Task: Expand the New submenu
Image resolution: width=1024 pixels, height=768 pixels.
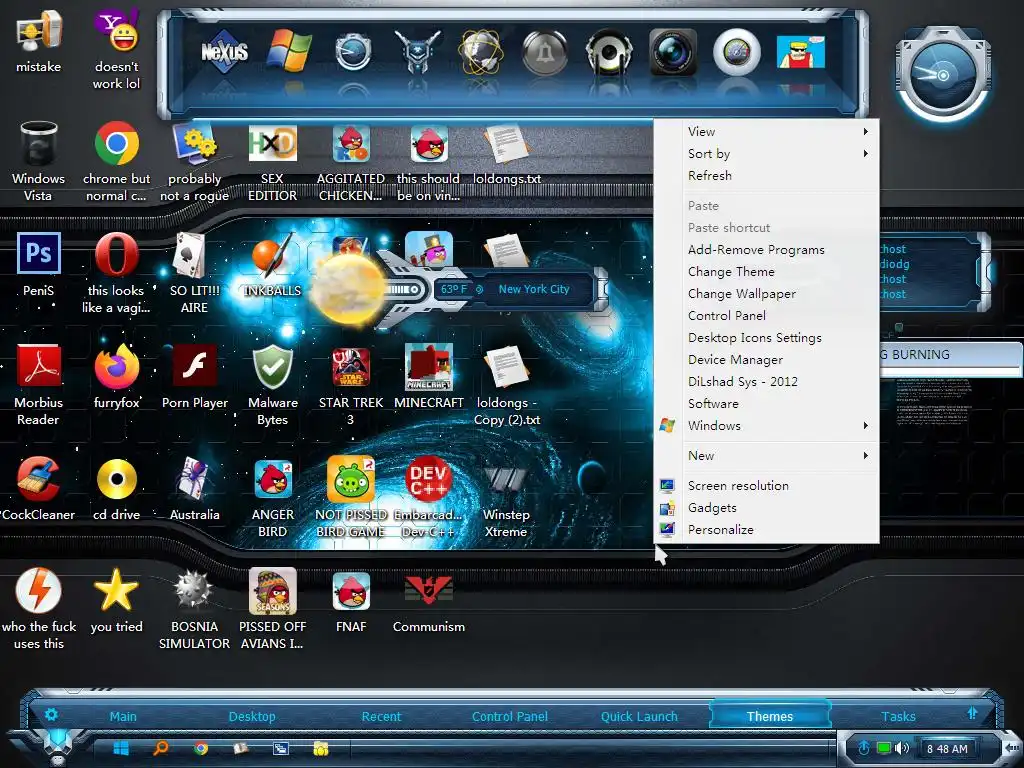Action: tap(766, 455)
